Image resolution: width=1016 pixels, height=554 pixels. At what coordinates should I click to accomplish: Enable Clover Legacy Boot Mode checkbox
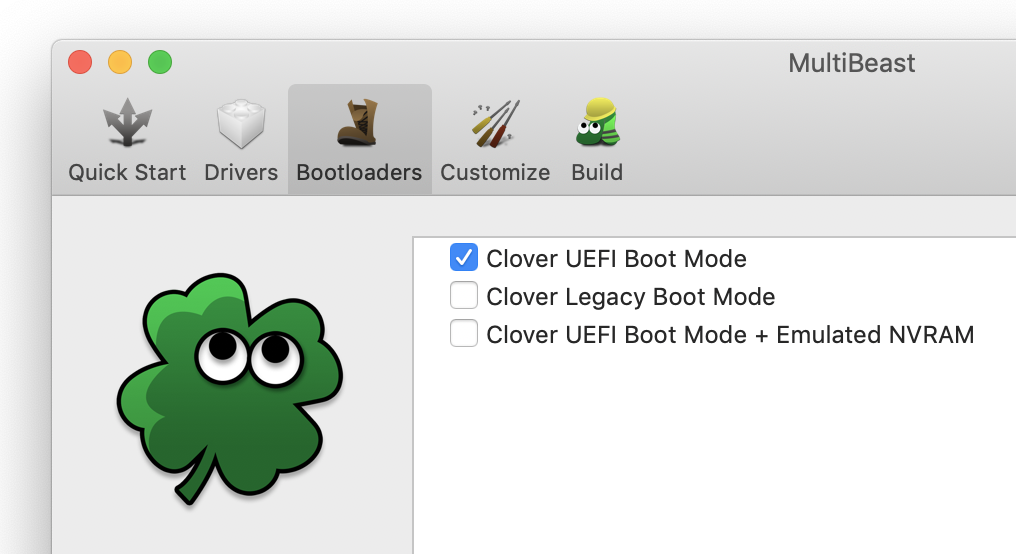(464, 295)
